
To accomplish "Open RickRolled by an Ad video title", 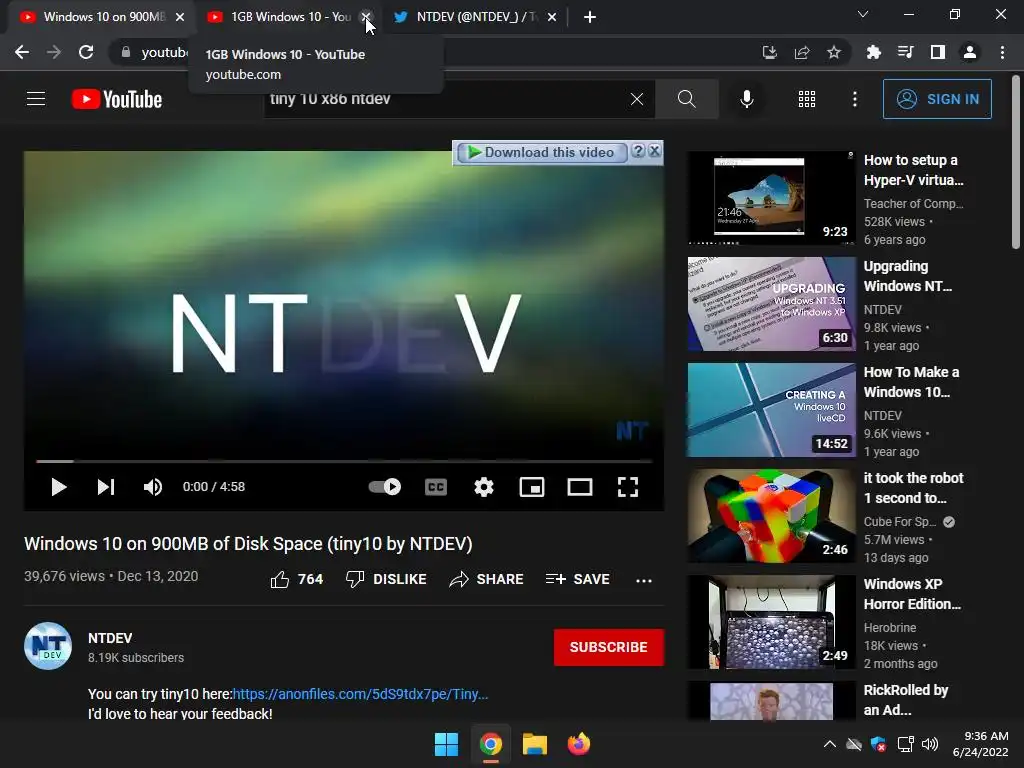I will click(906, 699).
